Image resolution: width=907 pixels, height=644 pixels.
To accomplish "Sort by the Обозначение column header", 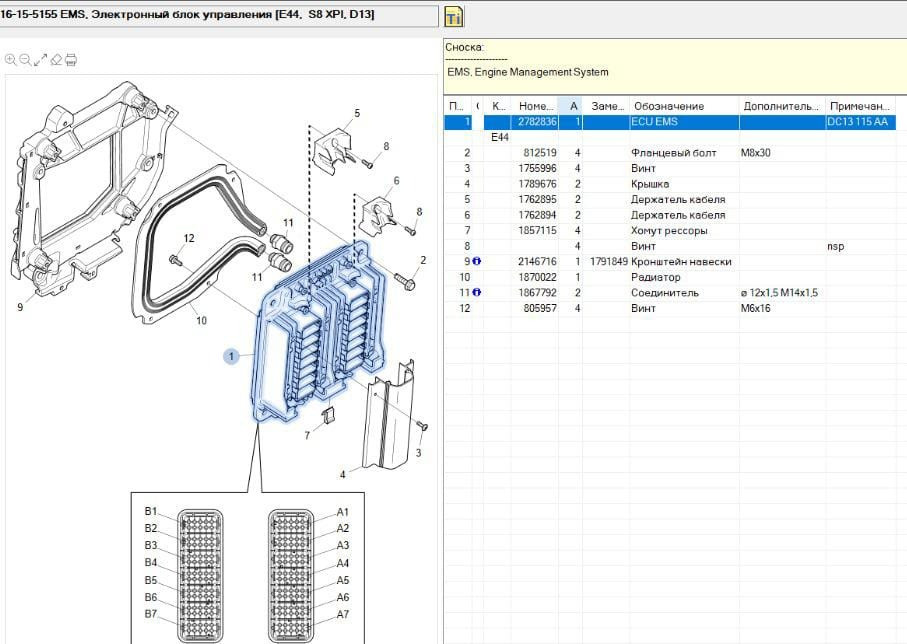I will 667,106.
